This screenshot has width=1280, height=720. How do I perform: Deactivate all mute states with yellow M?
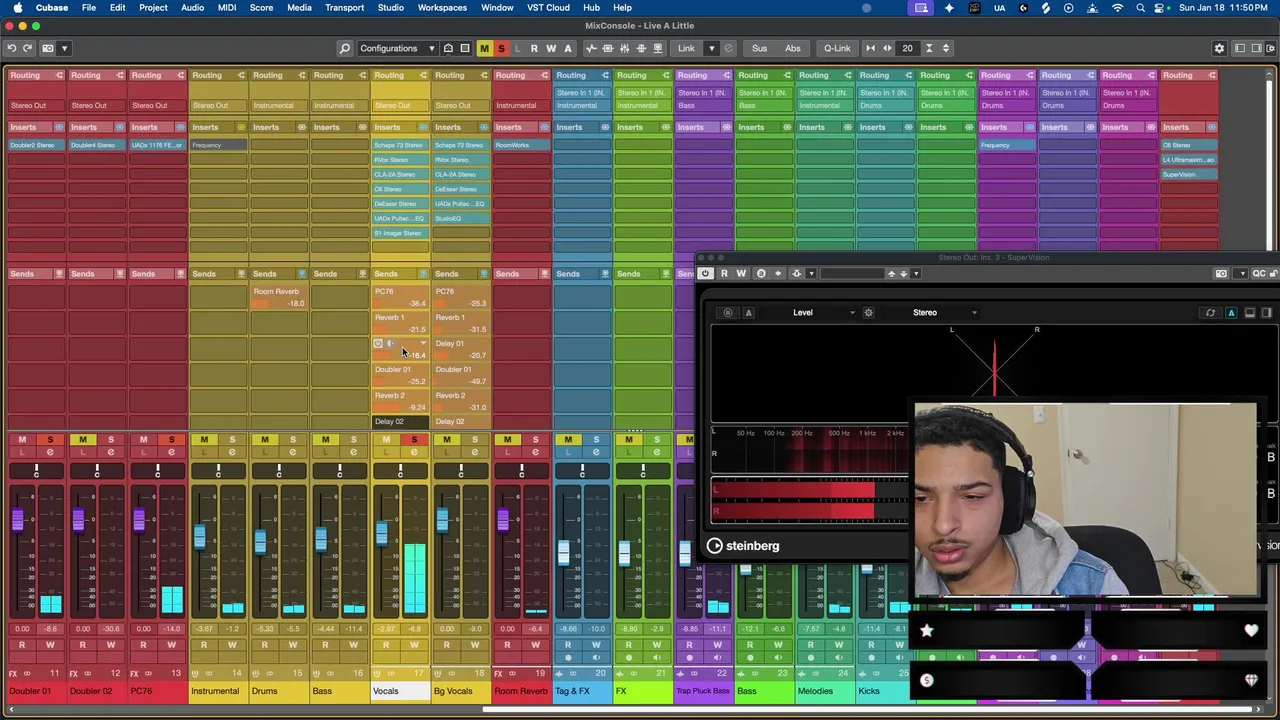coord(484,48)
